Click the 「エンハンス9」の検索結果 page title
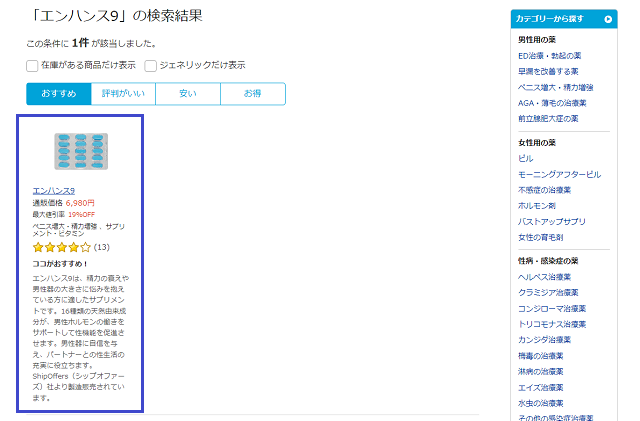This screenshot has height=421, width=640. click(116, 16)
